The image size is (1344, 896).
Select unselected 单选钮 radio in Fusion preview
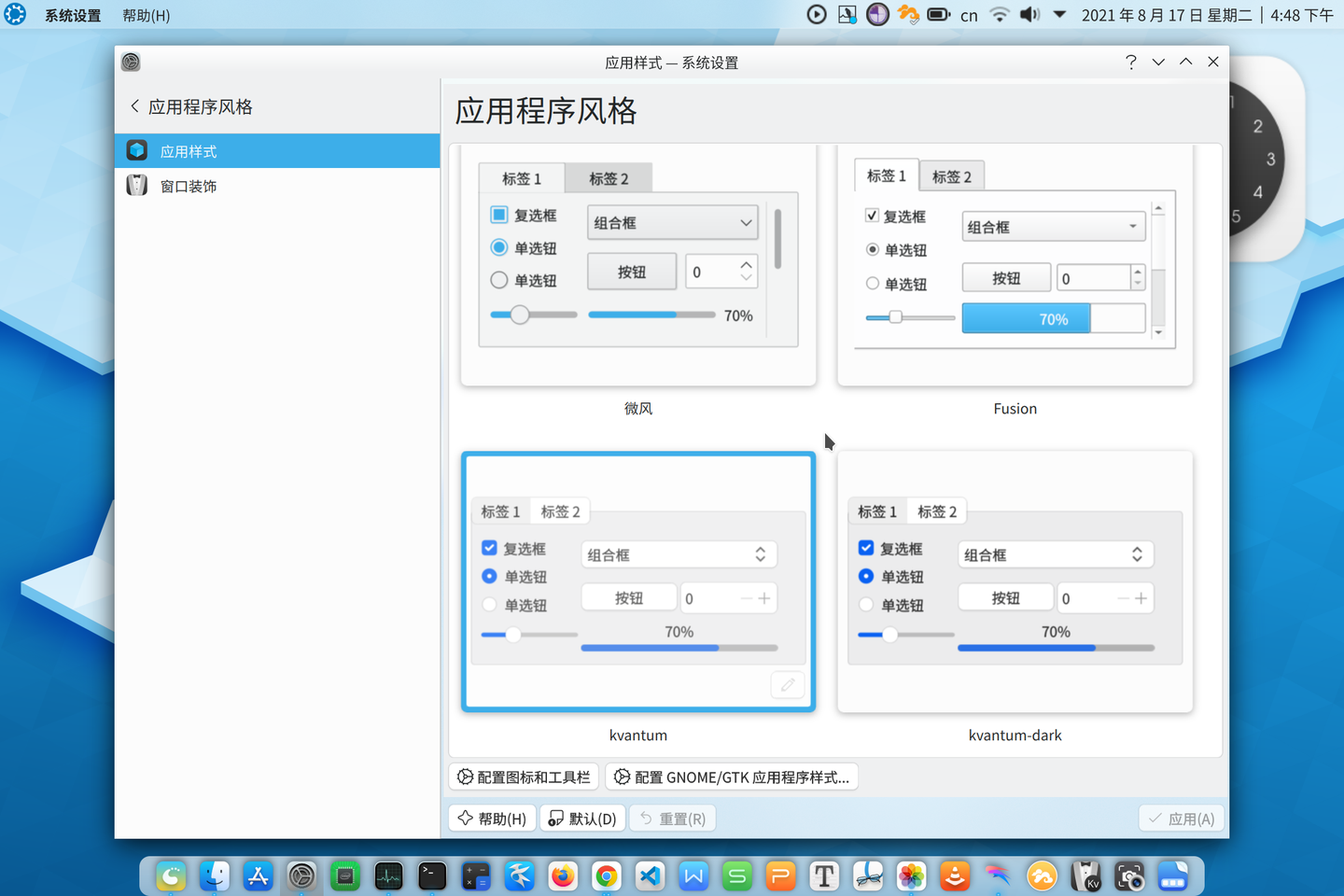click(x=873, y=283)
